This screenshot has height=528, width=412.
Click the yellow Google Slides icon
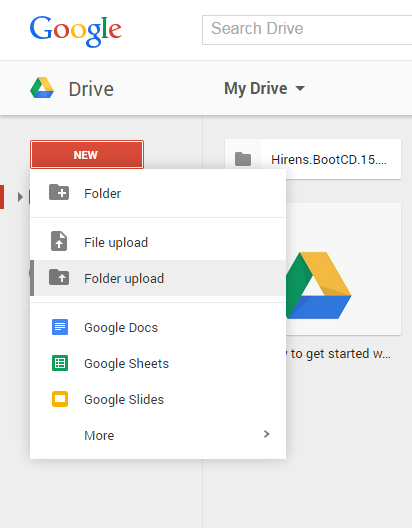click(60, 399)
